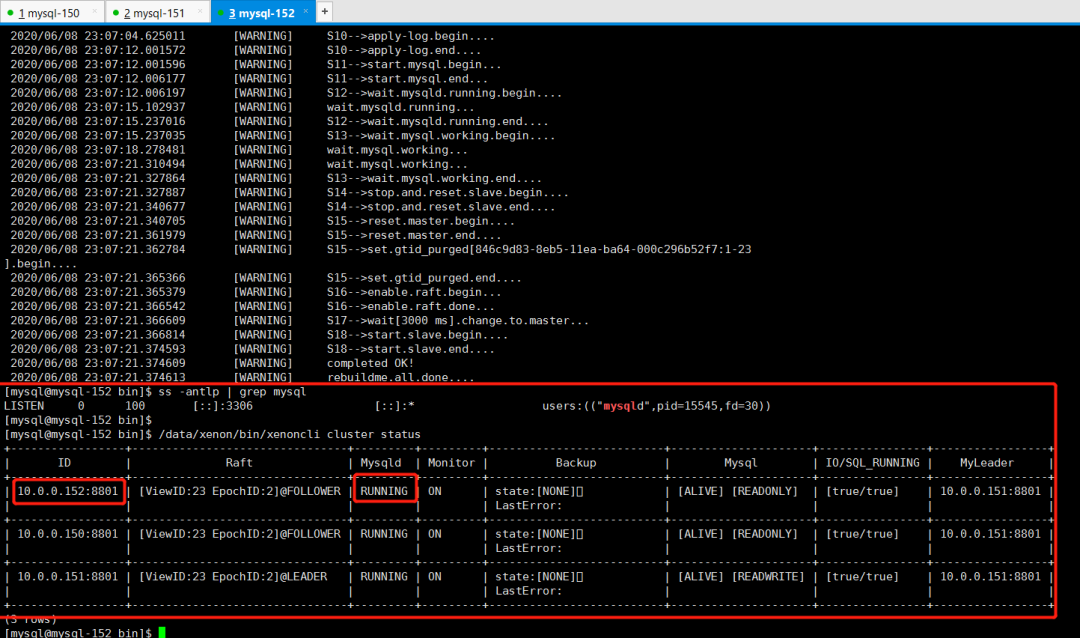Click 'S17-->wait[3000 ms].change.to.master...' log text
The image size is (1080, 638).
pos(458,320)
